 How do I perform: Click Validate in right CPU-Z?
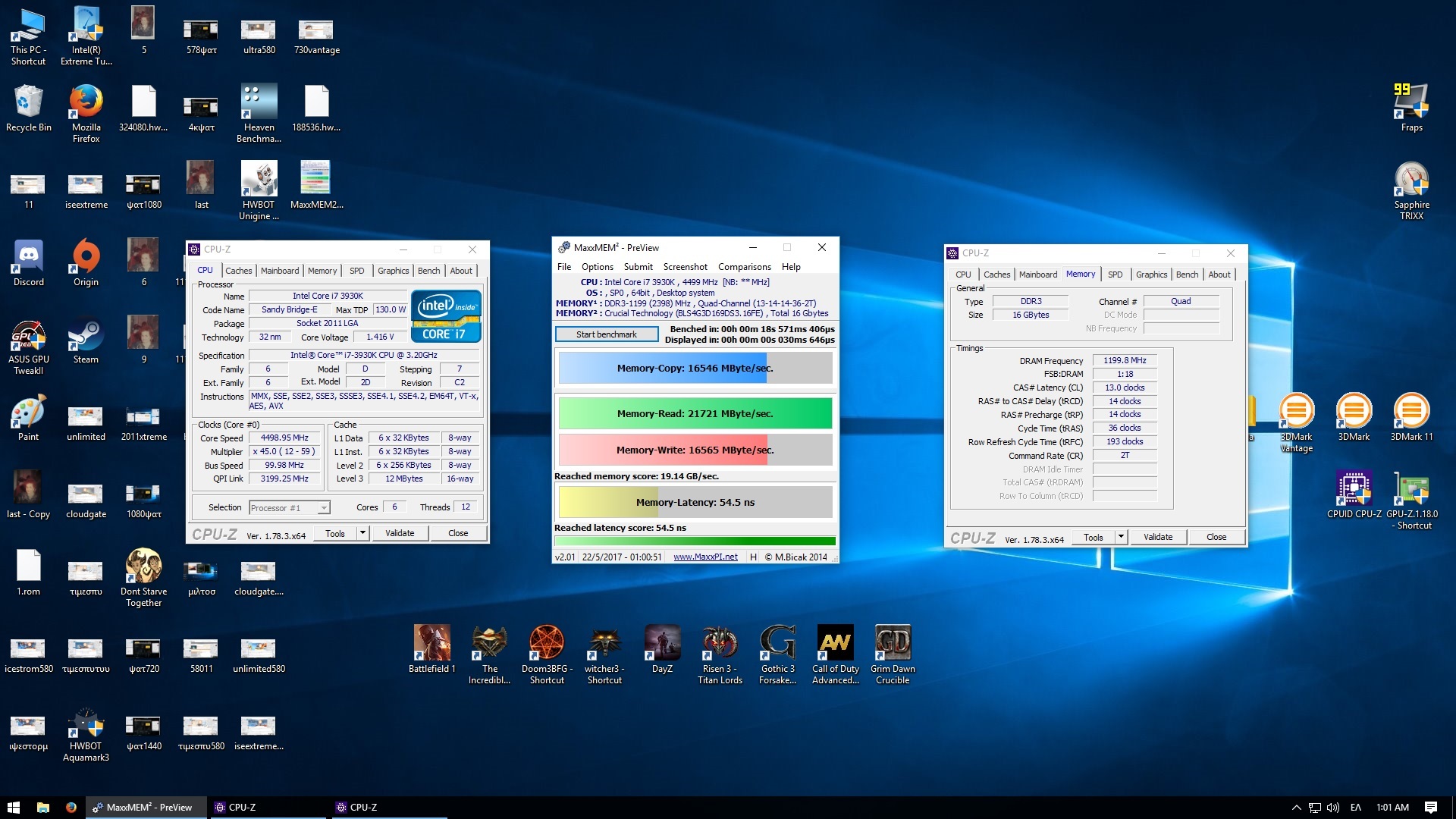(1158, 537)
